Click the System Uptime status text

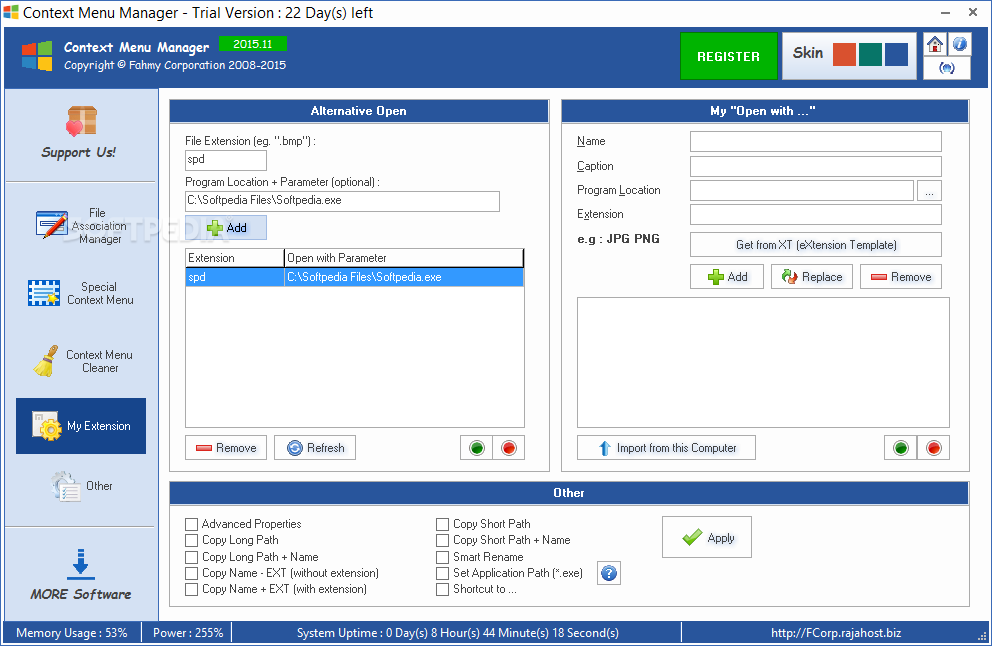457,633
